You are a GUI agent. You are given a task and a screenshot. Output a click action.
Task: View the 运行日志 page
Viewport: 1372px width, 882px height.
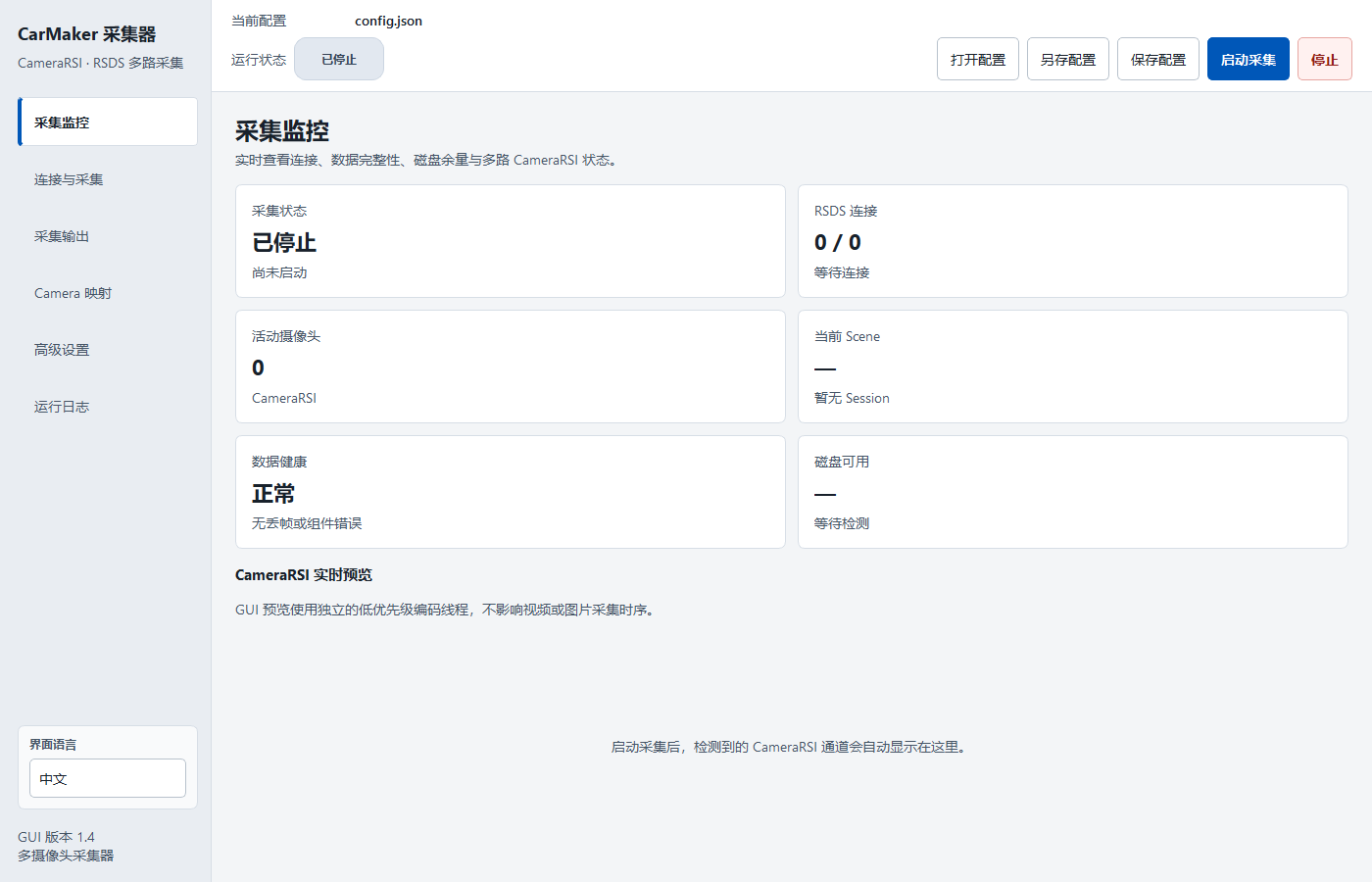pos(108,406)
